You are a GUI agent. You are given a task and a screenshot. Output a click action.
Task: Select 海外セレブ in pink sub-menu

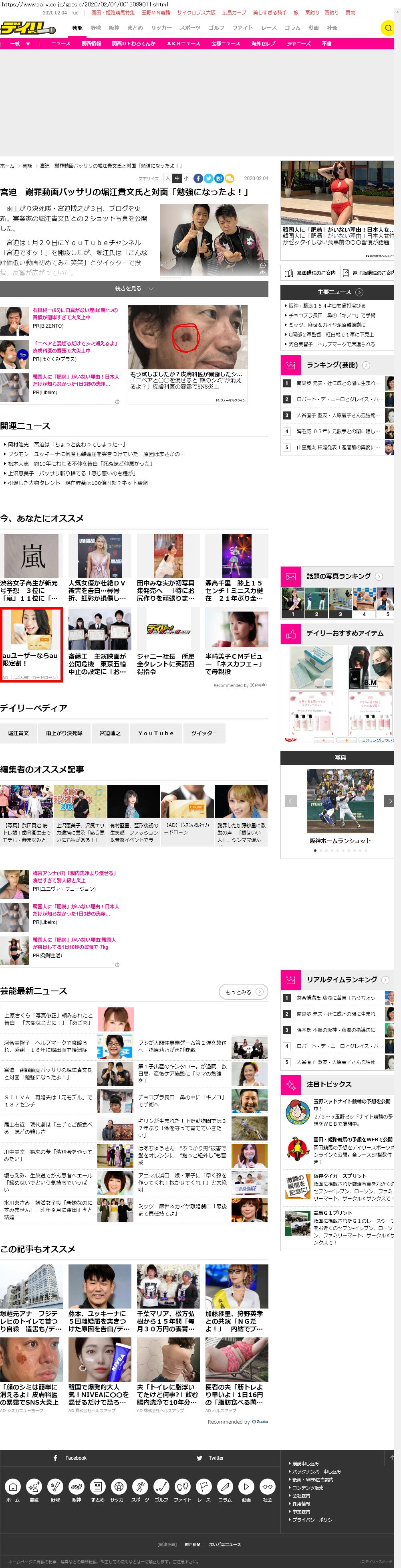pos(264,44)
